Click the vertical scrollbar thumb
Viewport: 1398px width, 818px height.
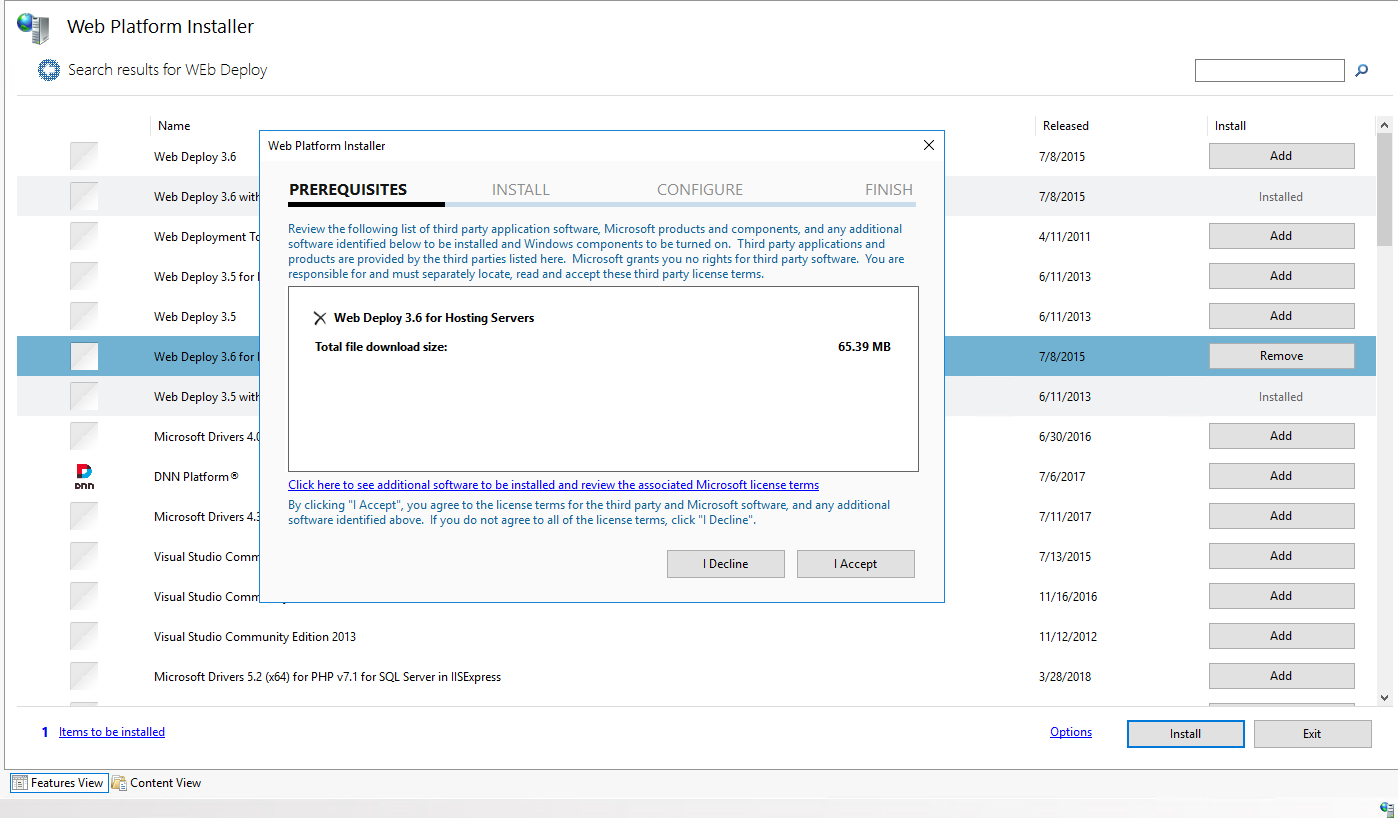[x=1385, y=190]
